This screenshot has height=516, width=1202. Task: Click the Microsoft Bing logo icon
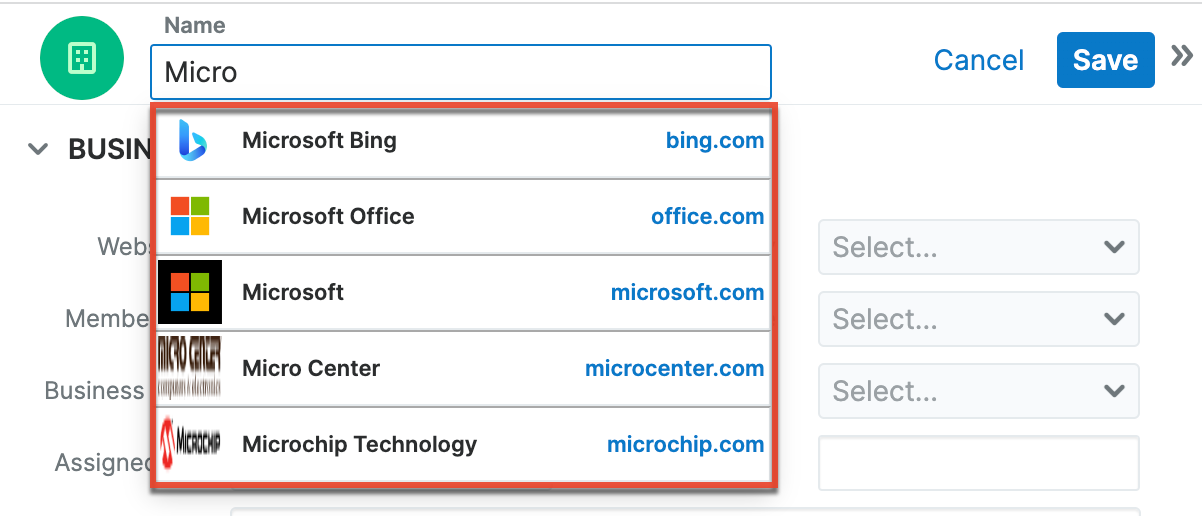coord(190,141)
